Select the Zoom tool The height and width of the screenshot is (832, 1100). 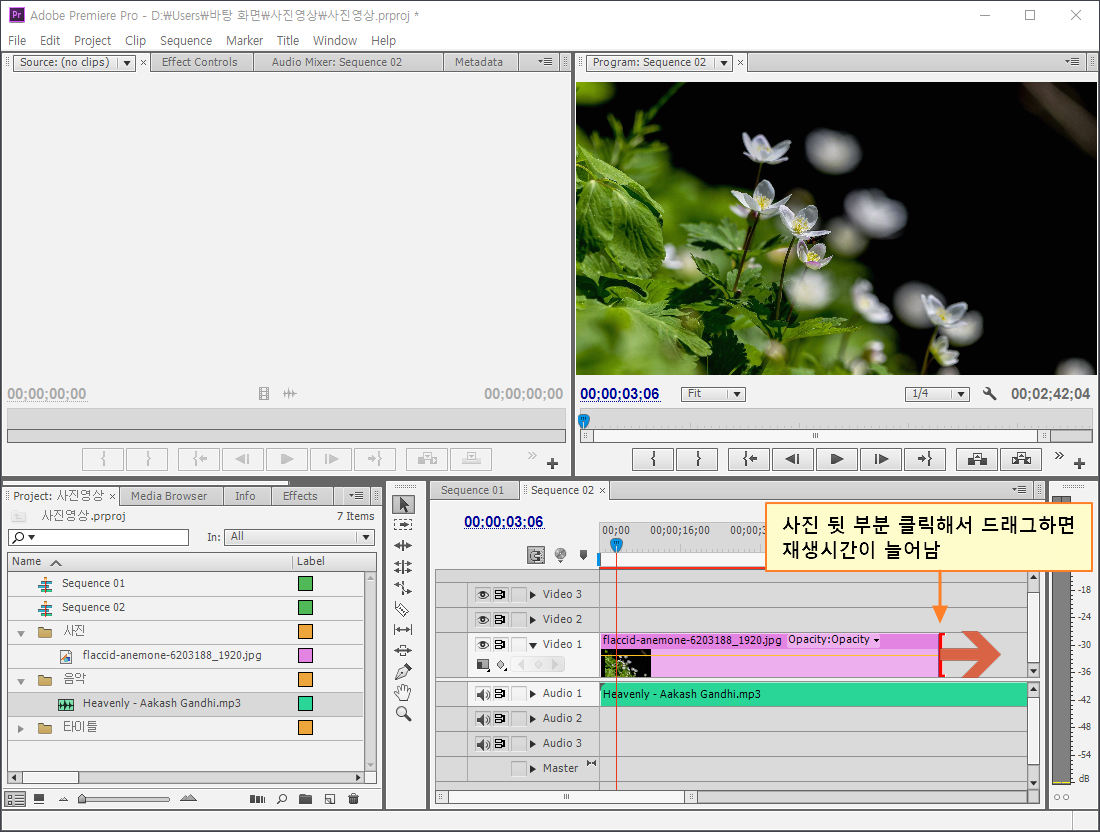[403, 714]
